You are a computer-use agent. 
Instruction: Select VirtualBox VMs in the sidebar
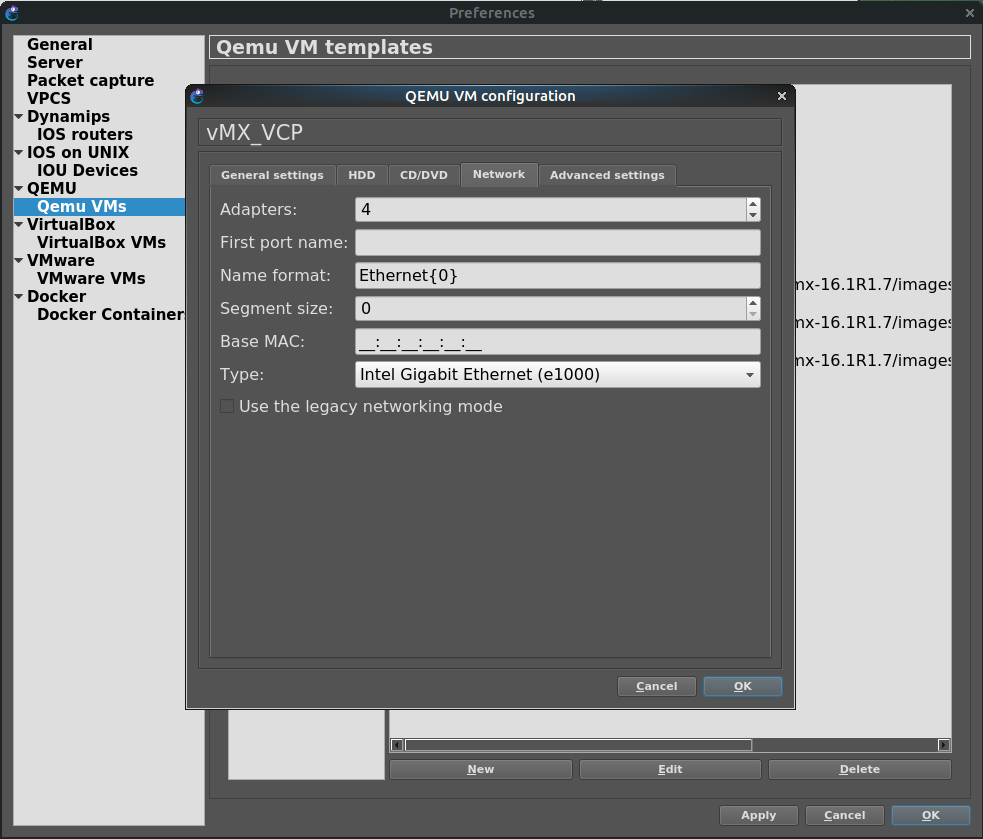click(101, 243)
